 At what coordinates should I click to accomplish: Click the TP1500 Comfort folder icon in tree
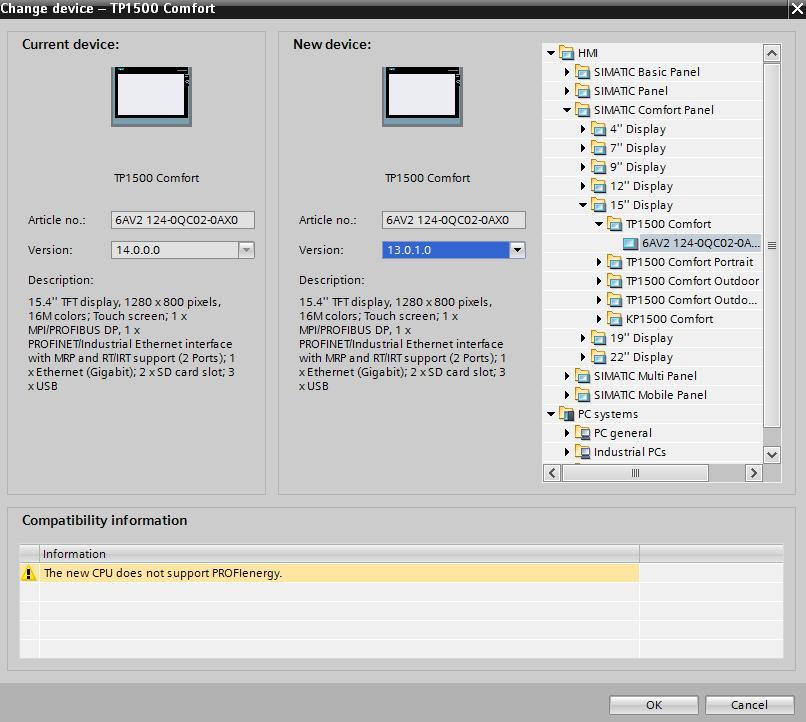[614, 224]
